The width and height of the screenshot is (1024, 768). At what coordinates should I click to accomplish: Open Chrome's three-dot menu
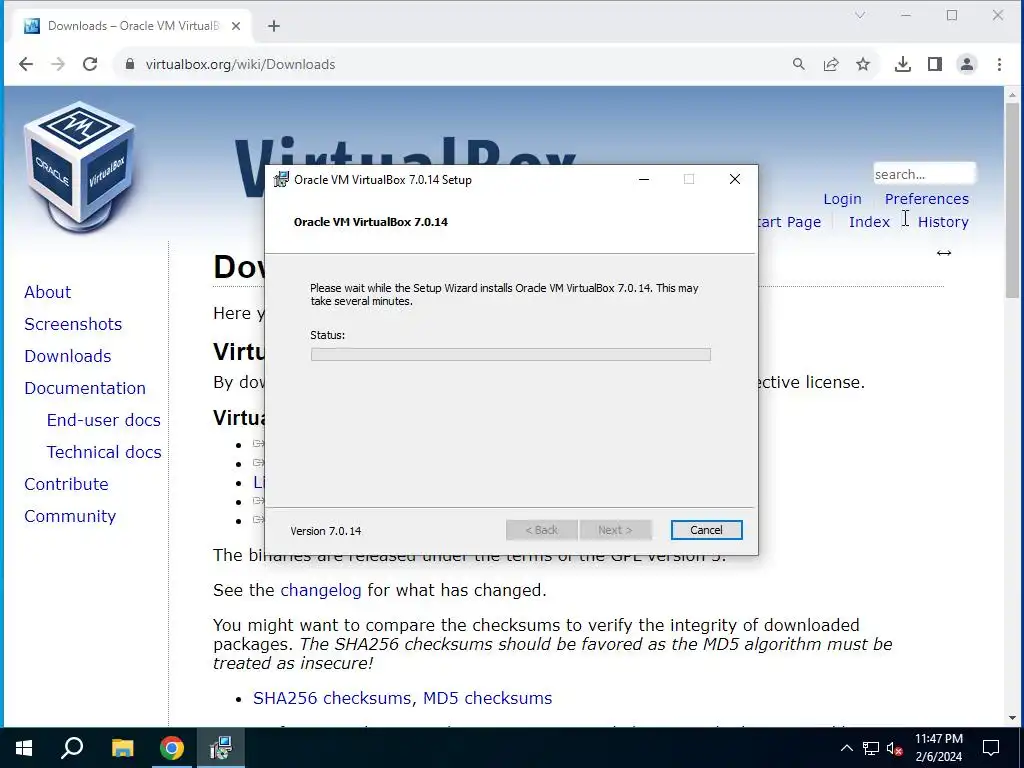point(999,64)
